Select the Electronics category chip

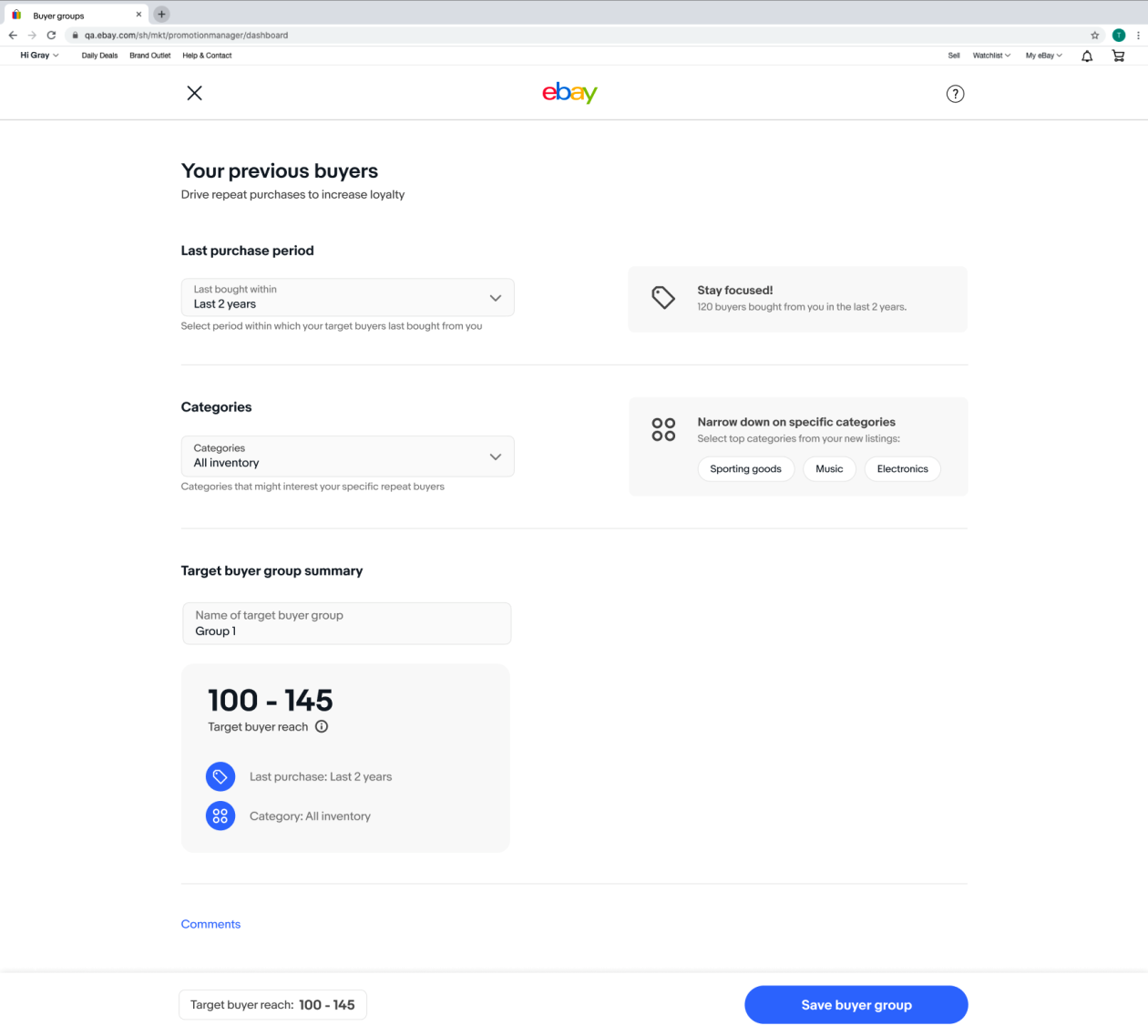click(x=902, y=469)
